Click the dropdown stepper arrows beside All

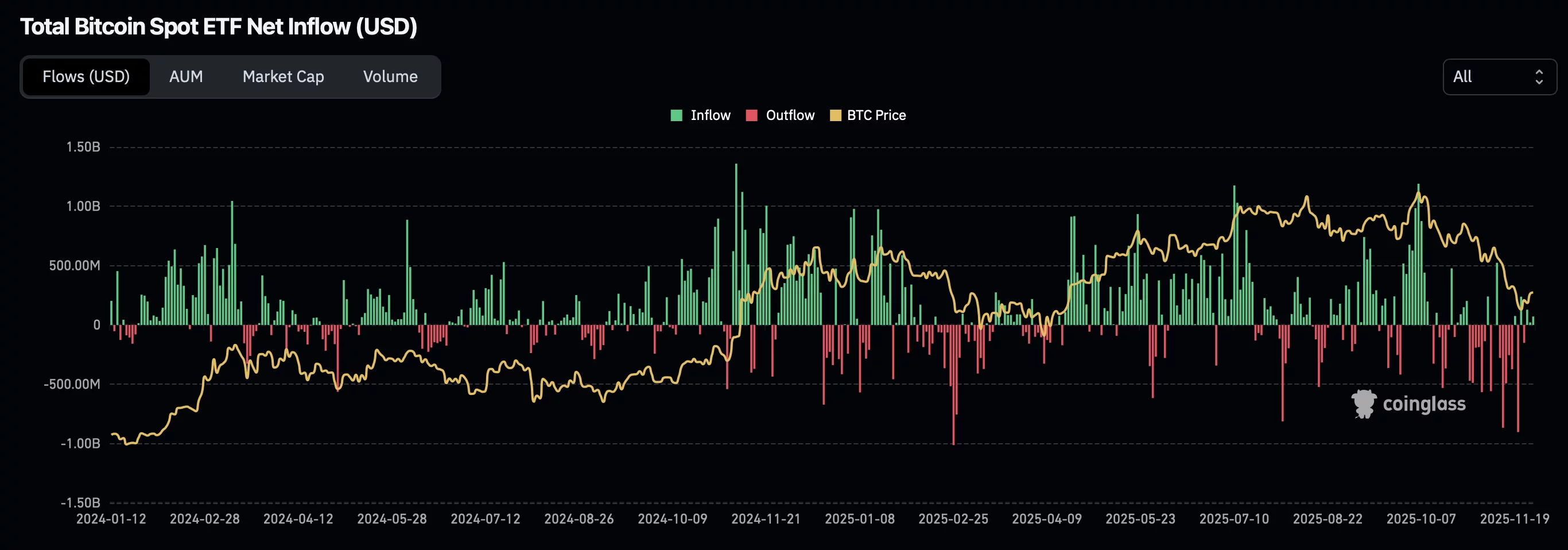point(1540,77)
